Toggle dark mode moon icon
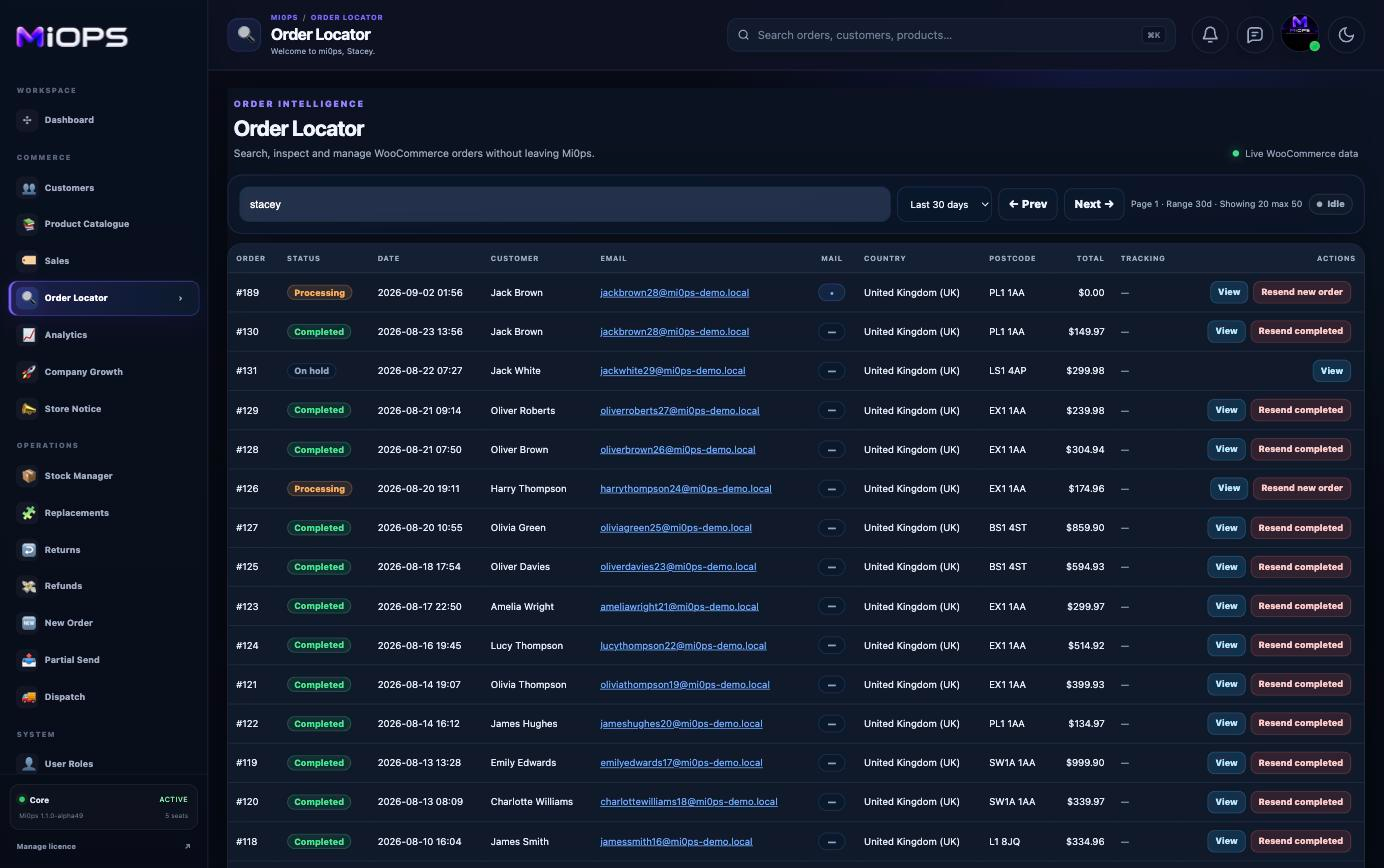 [1346, 35]
